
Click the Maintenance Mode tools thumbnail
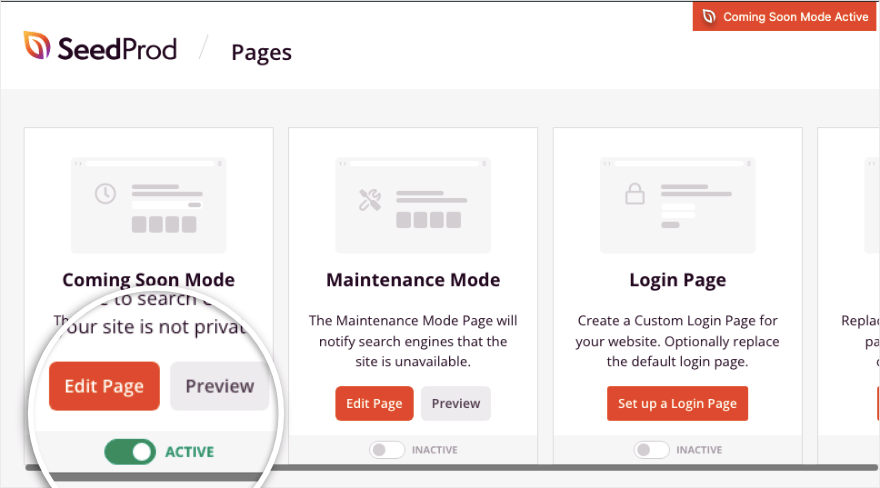pyautogui.click(x=413, y=205)
